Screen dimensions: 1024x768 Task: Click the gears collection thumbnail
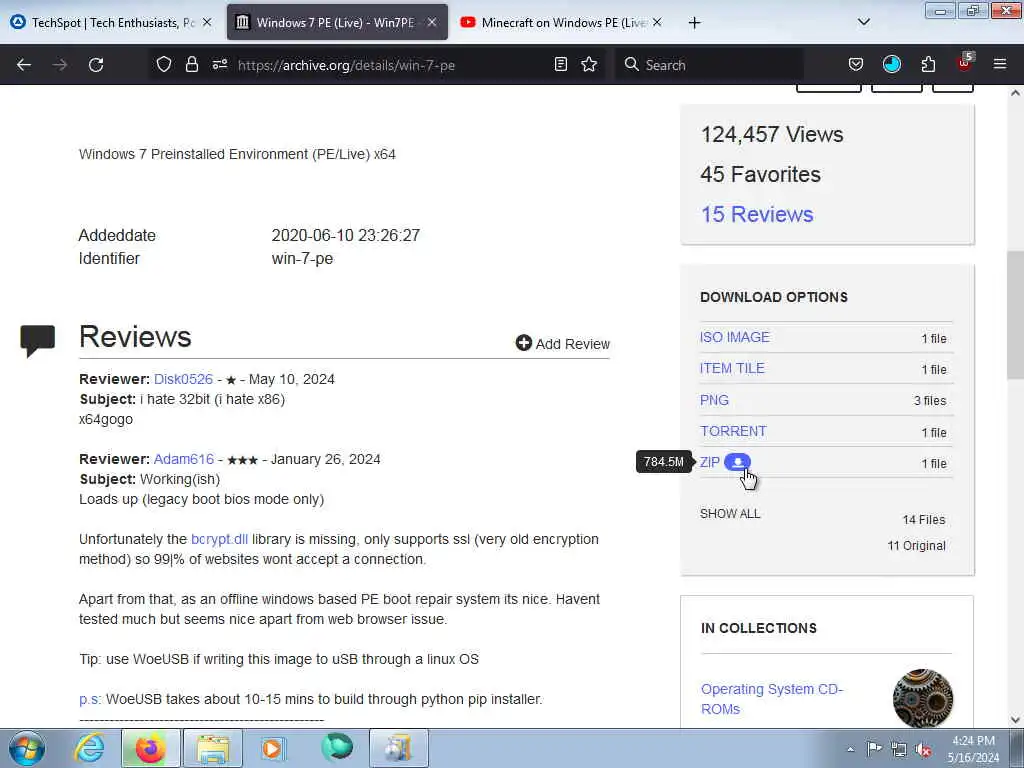click(923, 698)
